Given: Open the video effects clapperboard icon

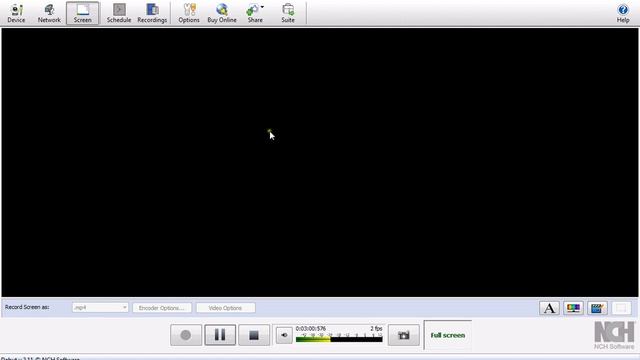Looking at the screenshot, I should tap(597, 308).
